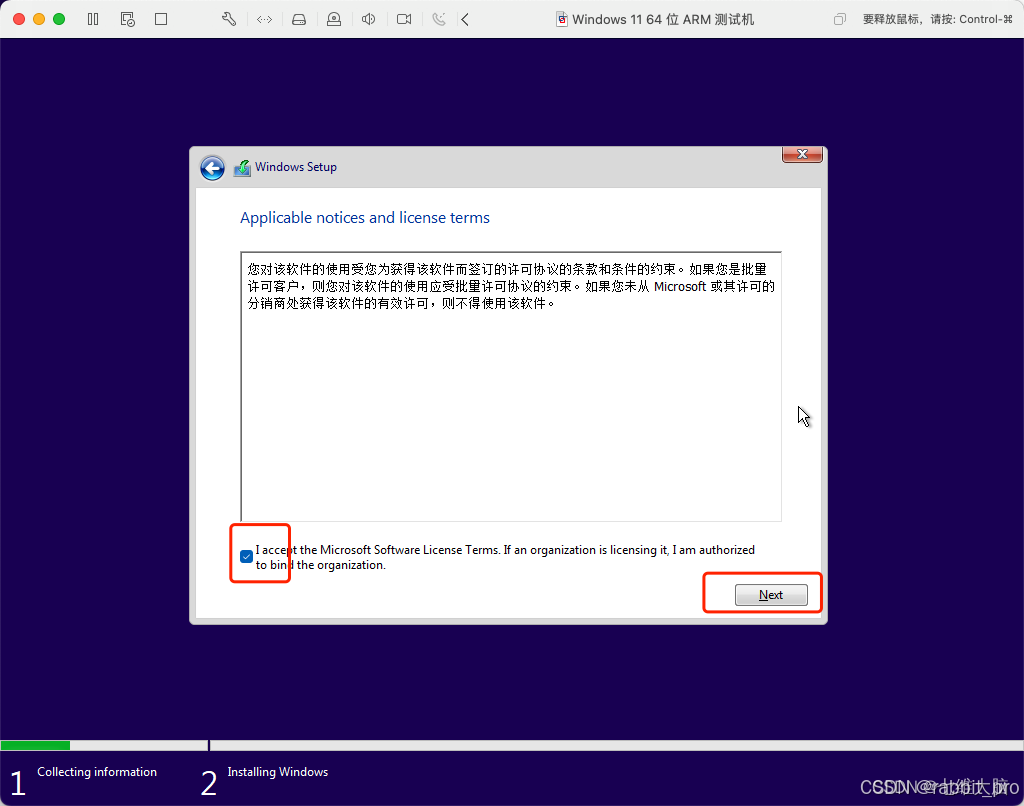This screenshot has height=806, width=1024.
Task: Open virtual machine settings wrench icon
Action: 229,19
